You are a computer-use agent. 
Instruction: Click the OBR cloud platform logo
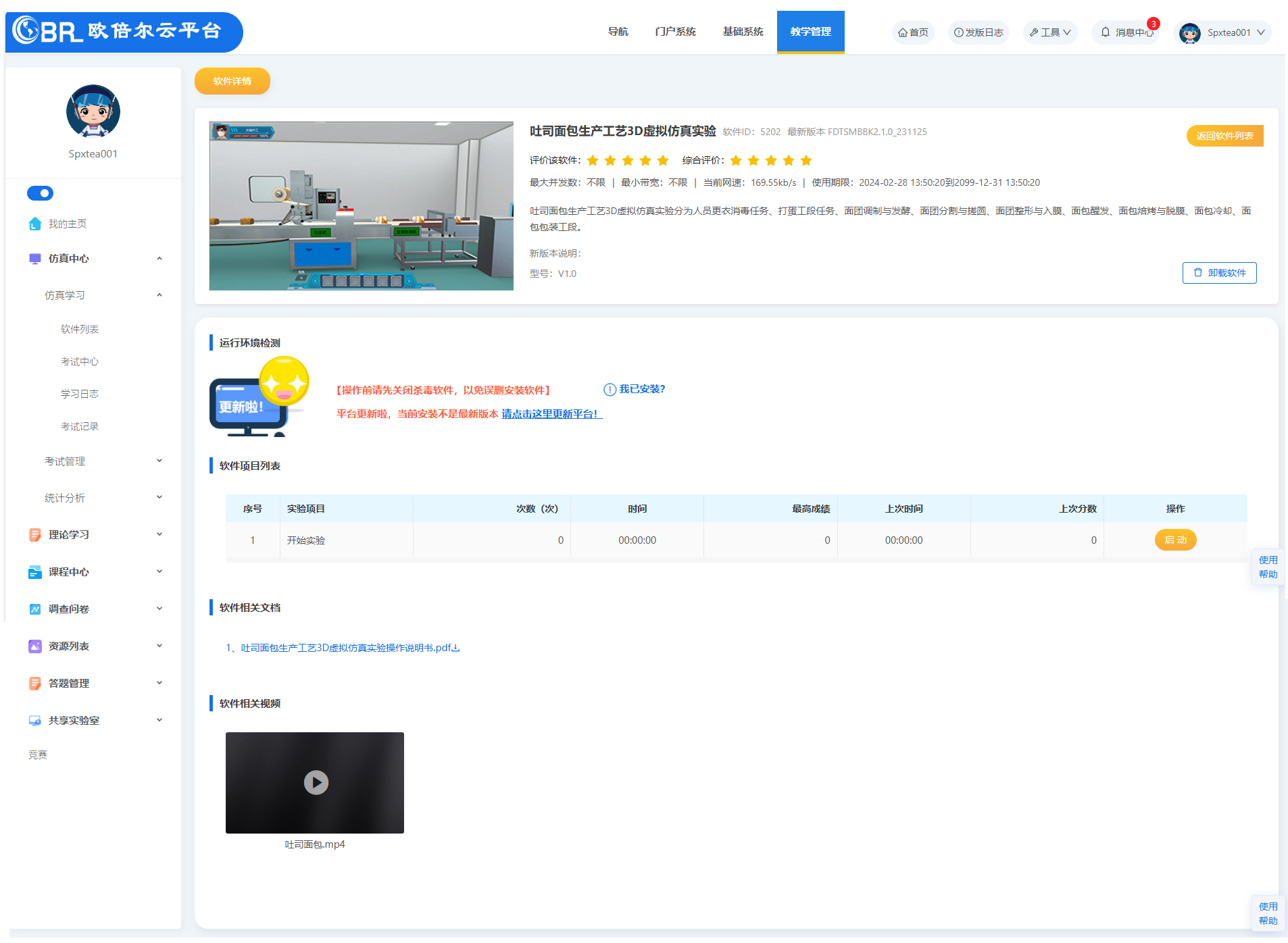click(x=124, y=32)
